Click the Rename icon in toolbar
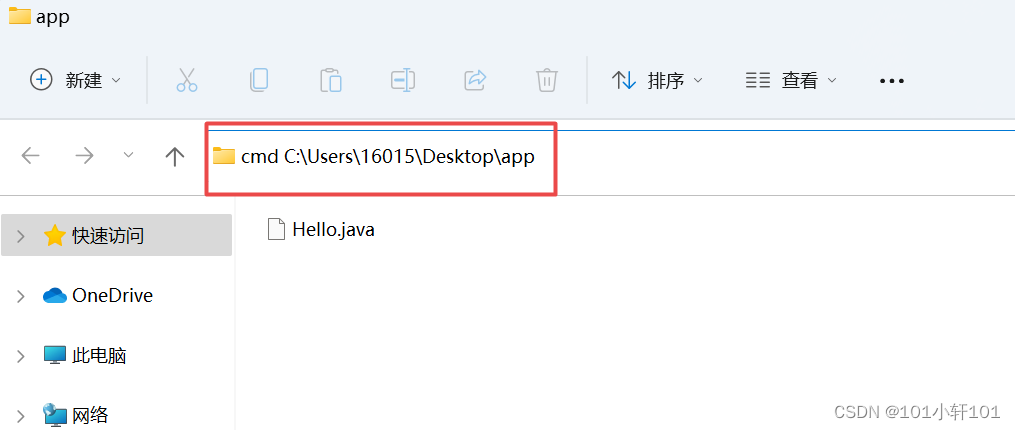 403,80
